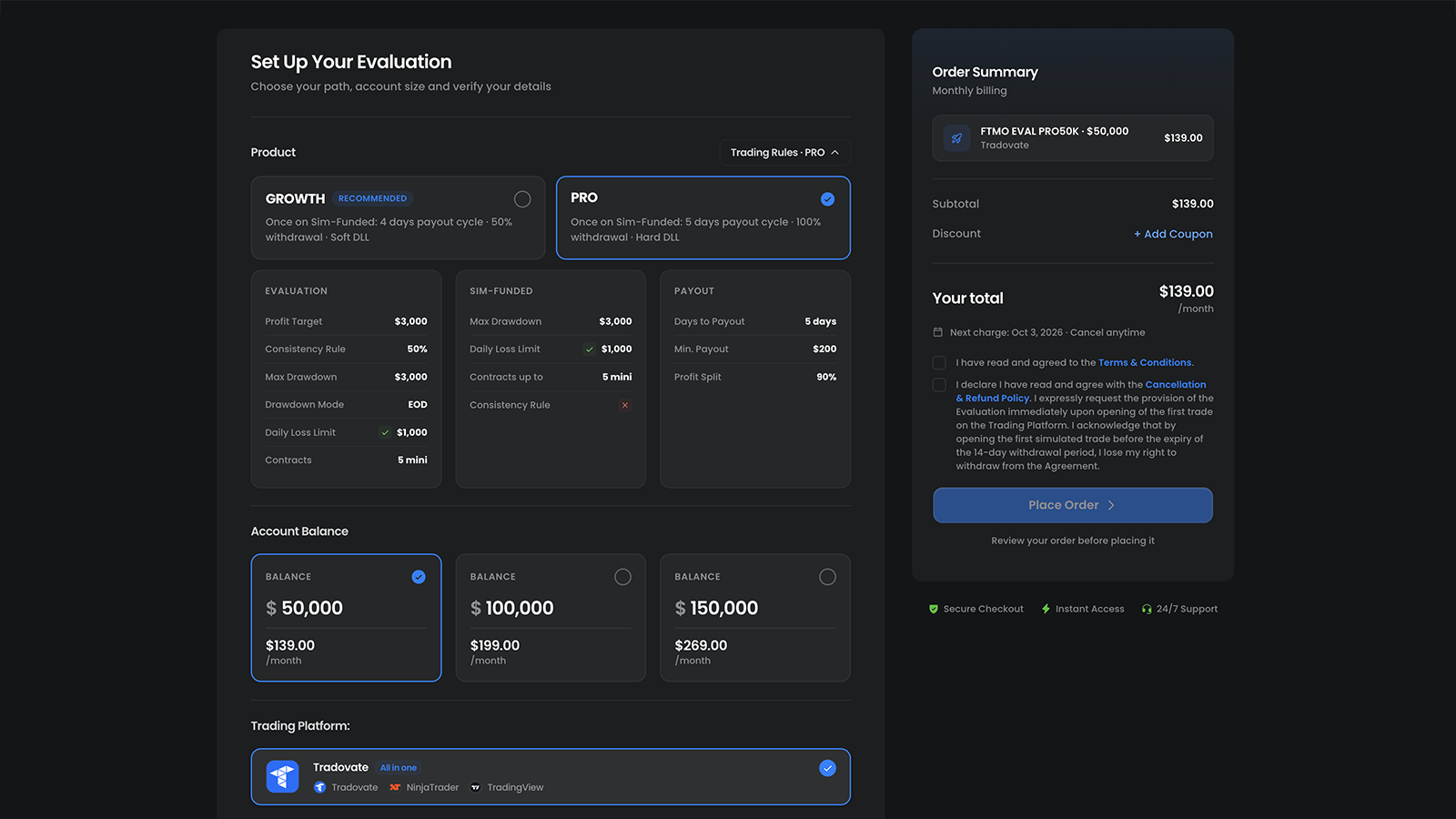
Task: Click the TradingView icon
Action: [475, 787]
